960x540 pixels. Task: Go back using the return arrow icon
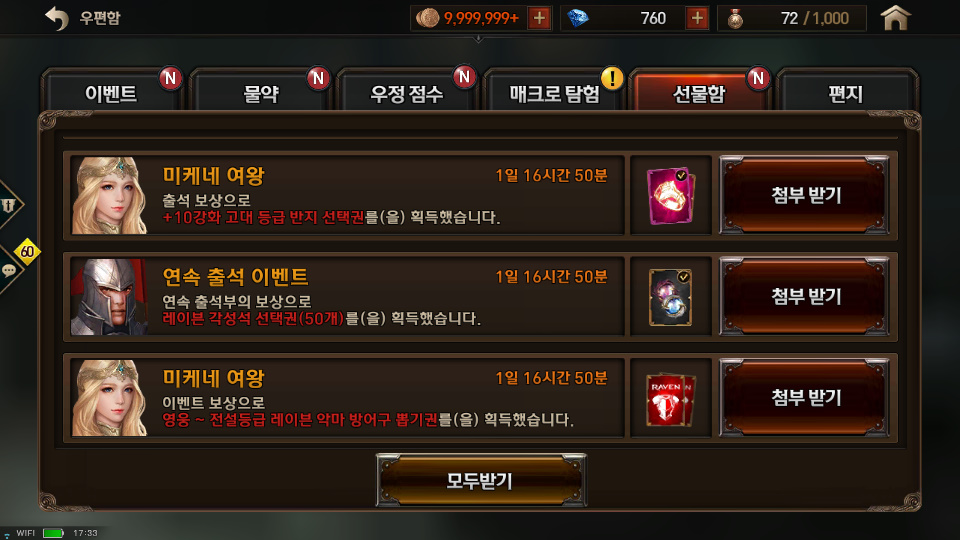pos(57,18)
